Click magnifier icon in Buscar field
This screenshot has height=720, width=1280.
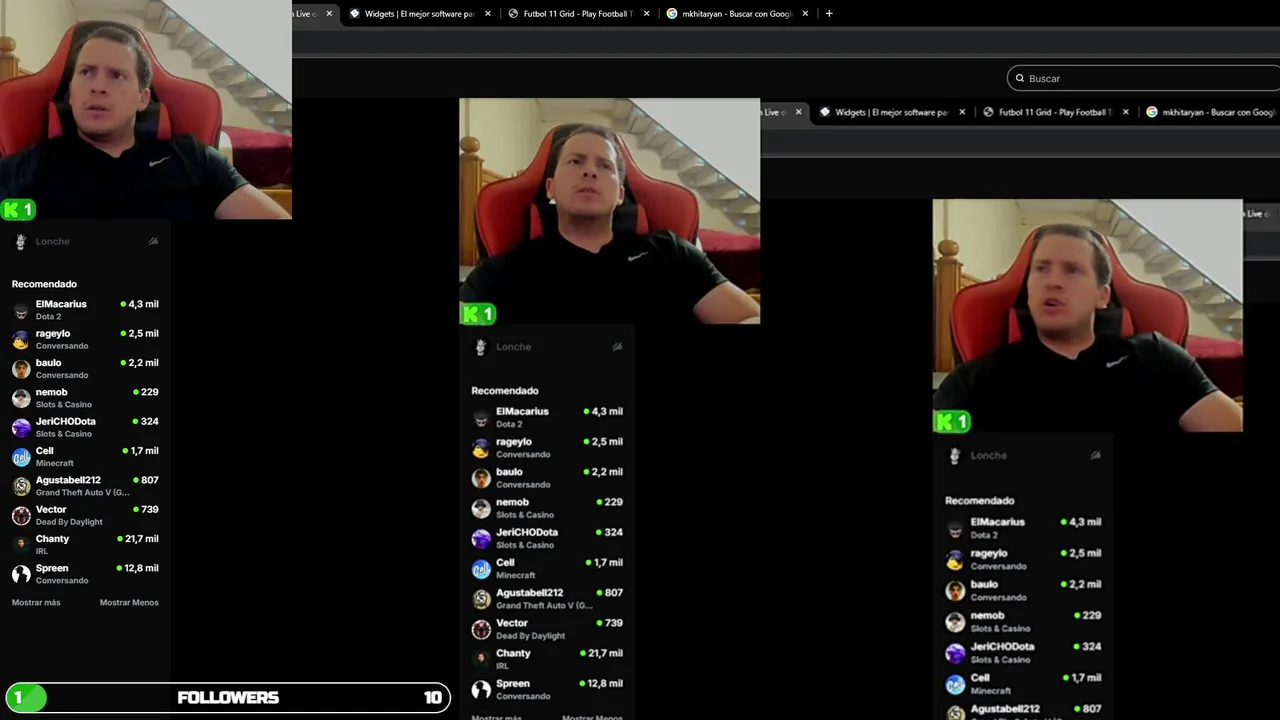coord(1020,78)
